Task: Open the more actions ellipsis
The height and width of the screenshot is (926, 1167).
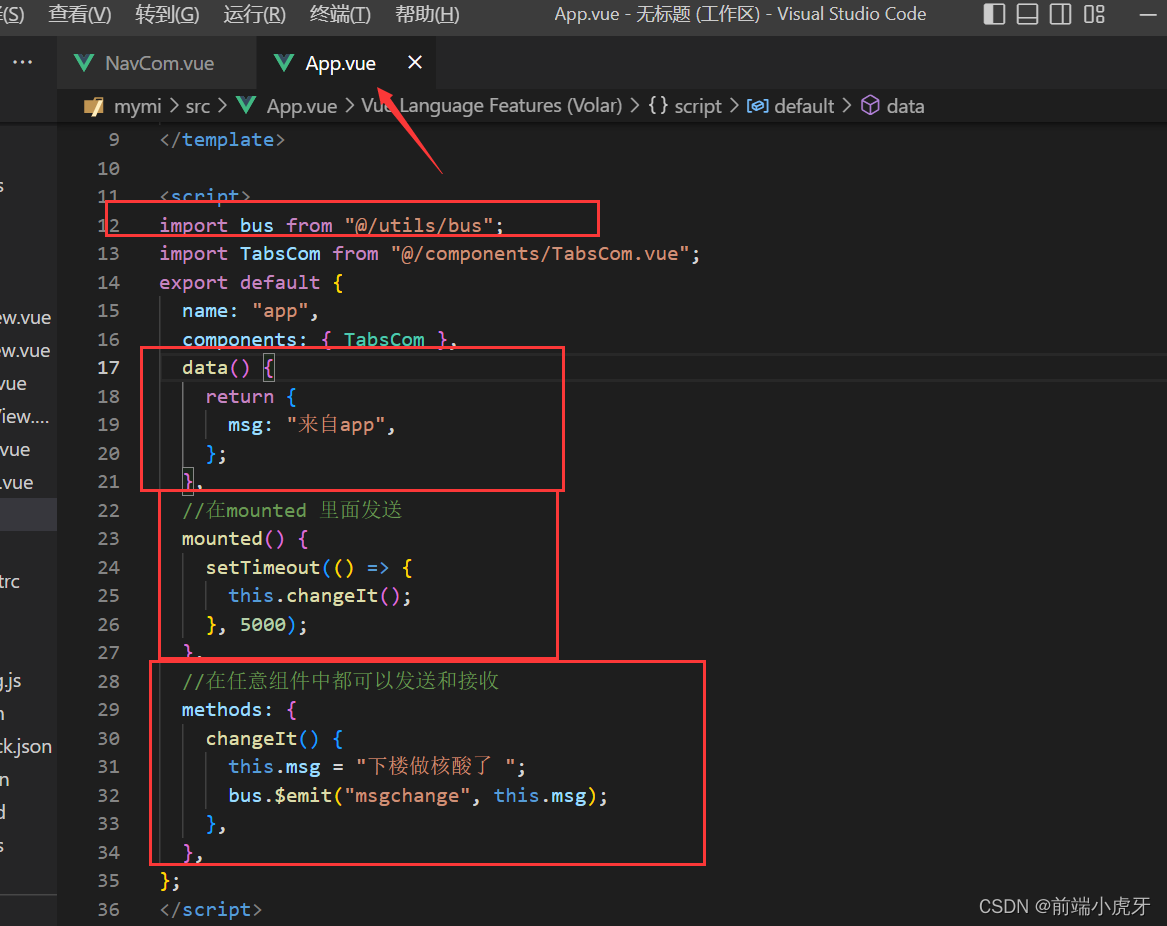Action: pos(22,63)
